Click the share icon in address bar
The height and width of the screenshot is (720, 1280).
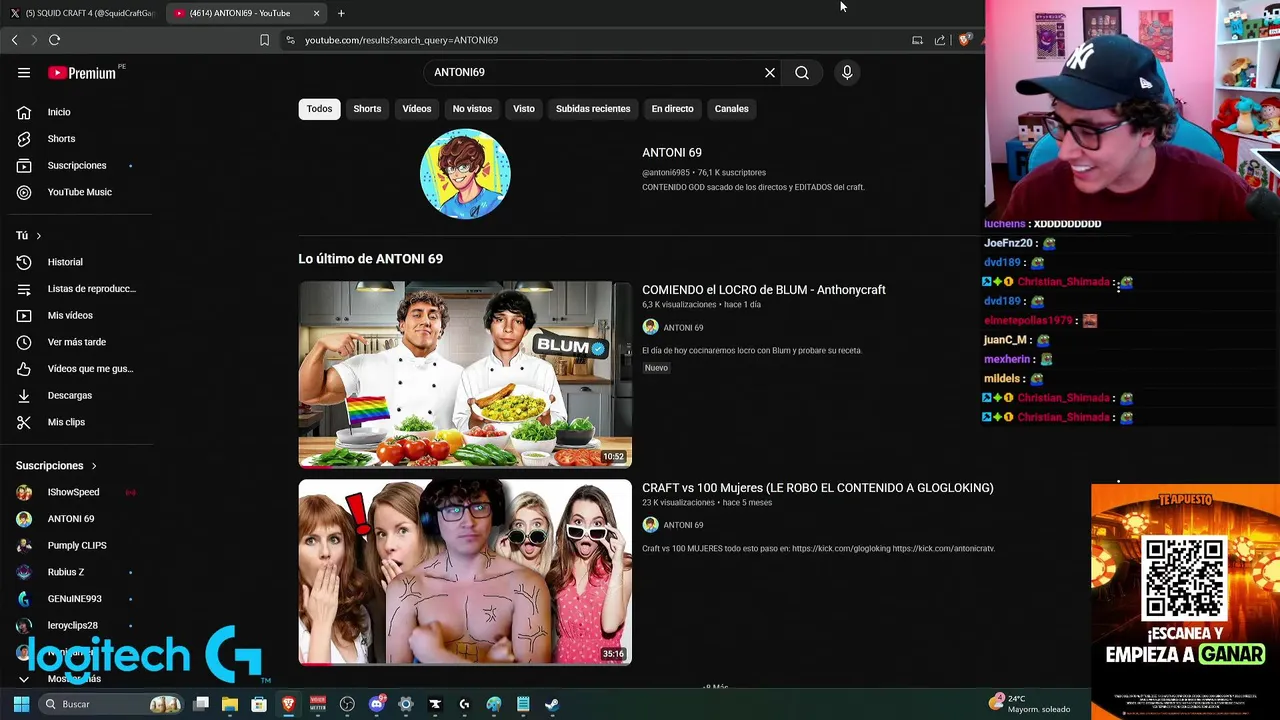click(940, 40)
